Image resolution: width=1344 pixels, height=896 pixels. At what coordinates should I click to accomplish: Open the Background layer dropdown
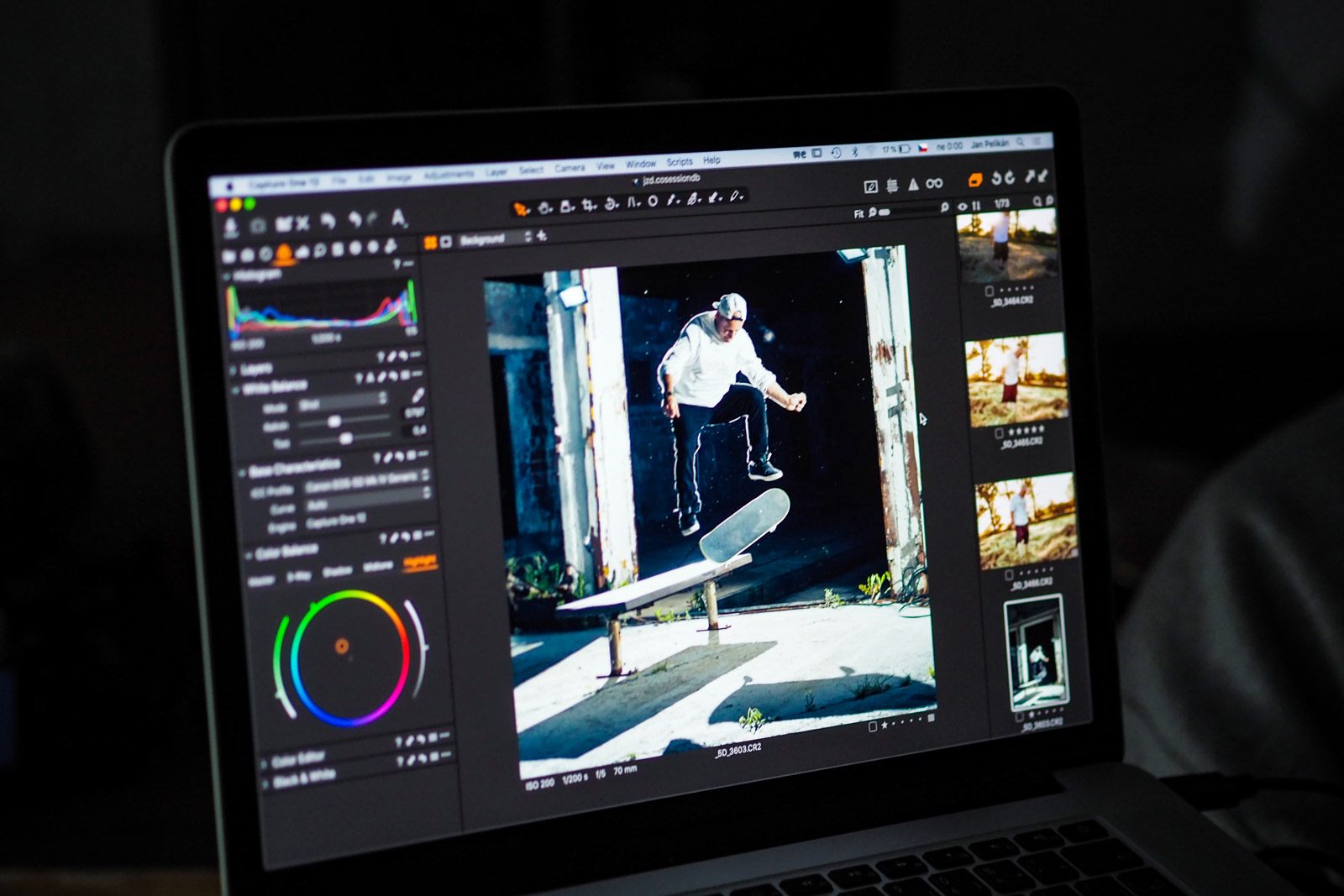point(495,238)
